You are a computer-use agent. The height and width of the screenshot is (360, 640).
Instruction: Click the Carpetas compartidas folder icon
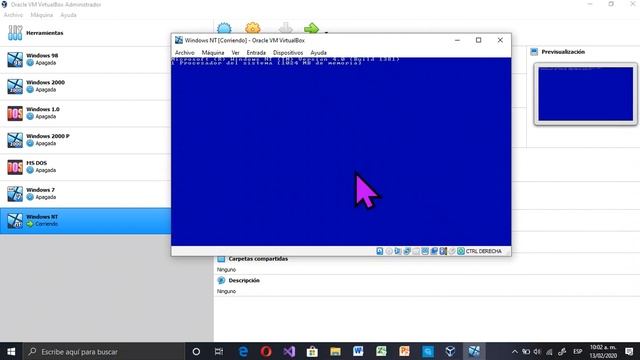coord(221,259)
